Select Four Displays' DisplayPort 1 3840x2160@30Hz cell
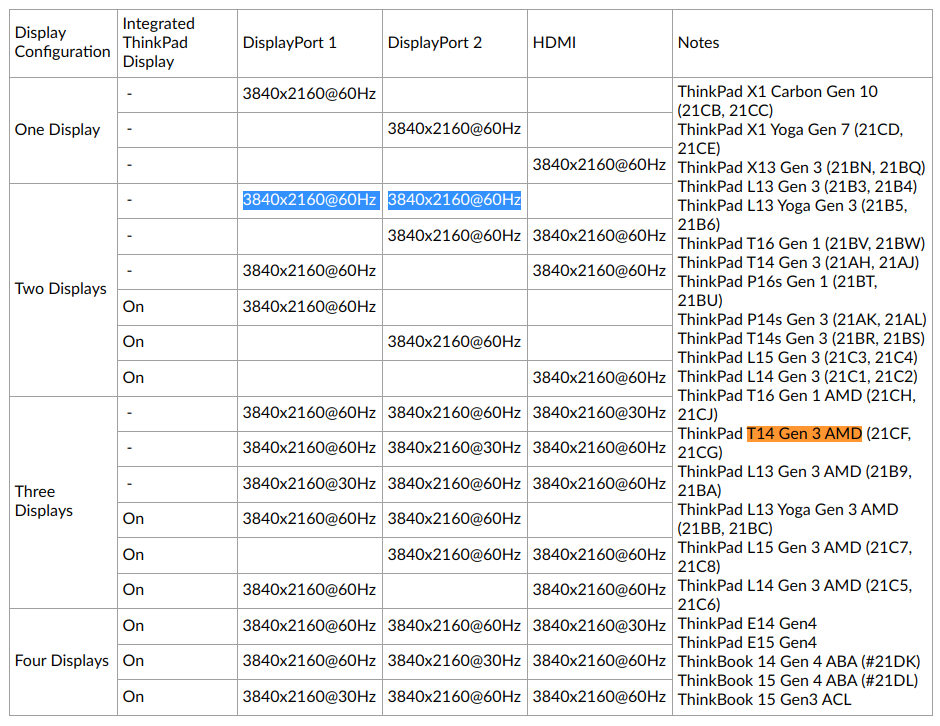The image size is (940, 726). pyautogui.click(x=309, y=697)
